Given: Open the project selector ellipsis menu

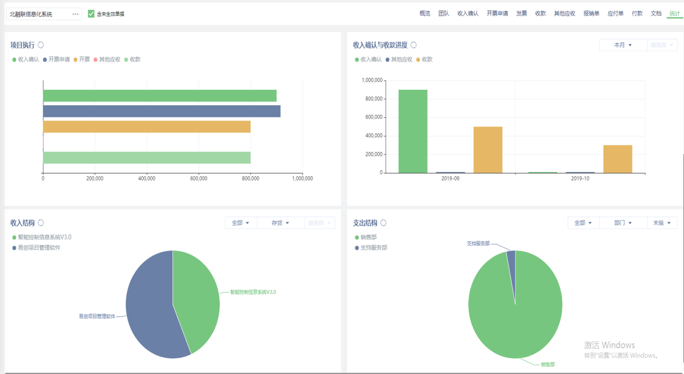Looking at the screenshot, I should click(x=75, y=14).
